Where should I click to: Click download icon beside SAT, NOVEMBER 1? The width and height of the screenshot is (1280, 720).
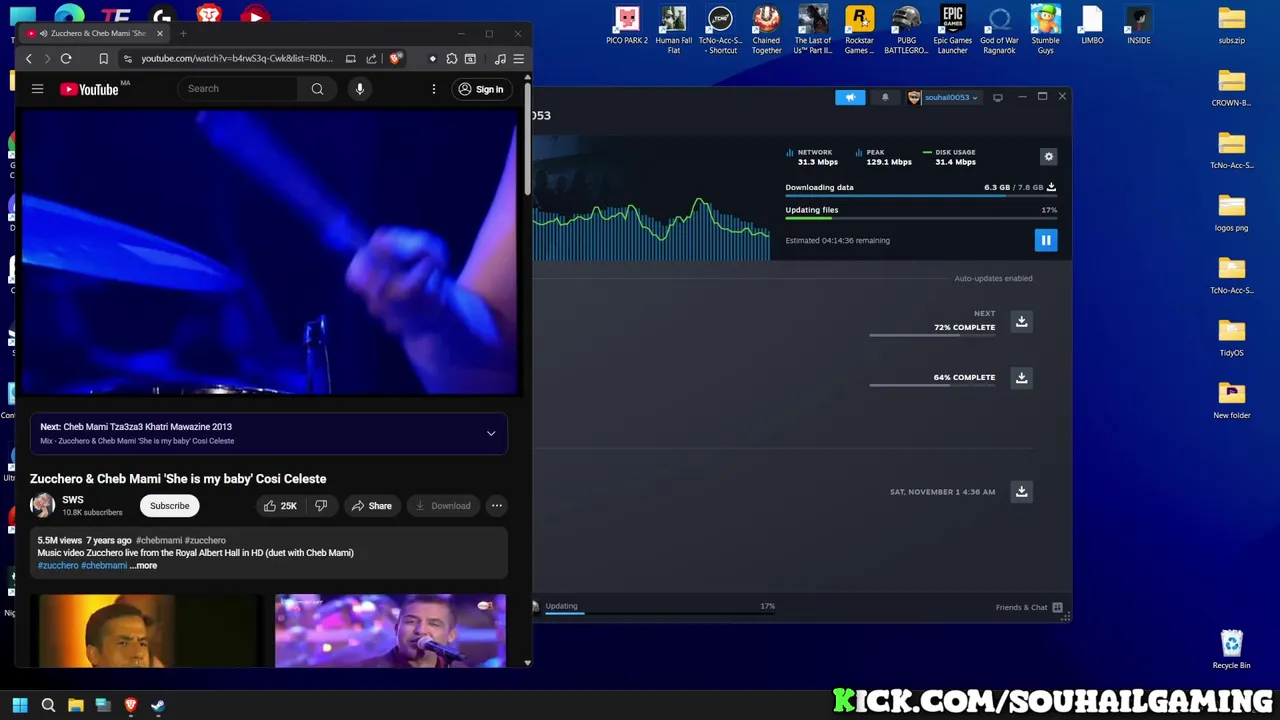point(1021,491)
